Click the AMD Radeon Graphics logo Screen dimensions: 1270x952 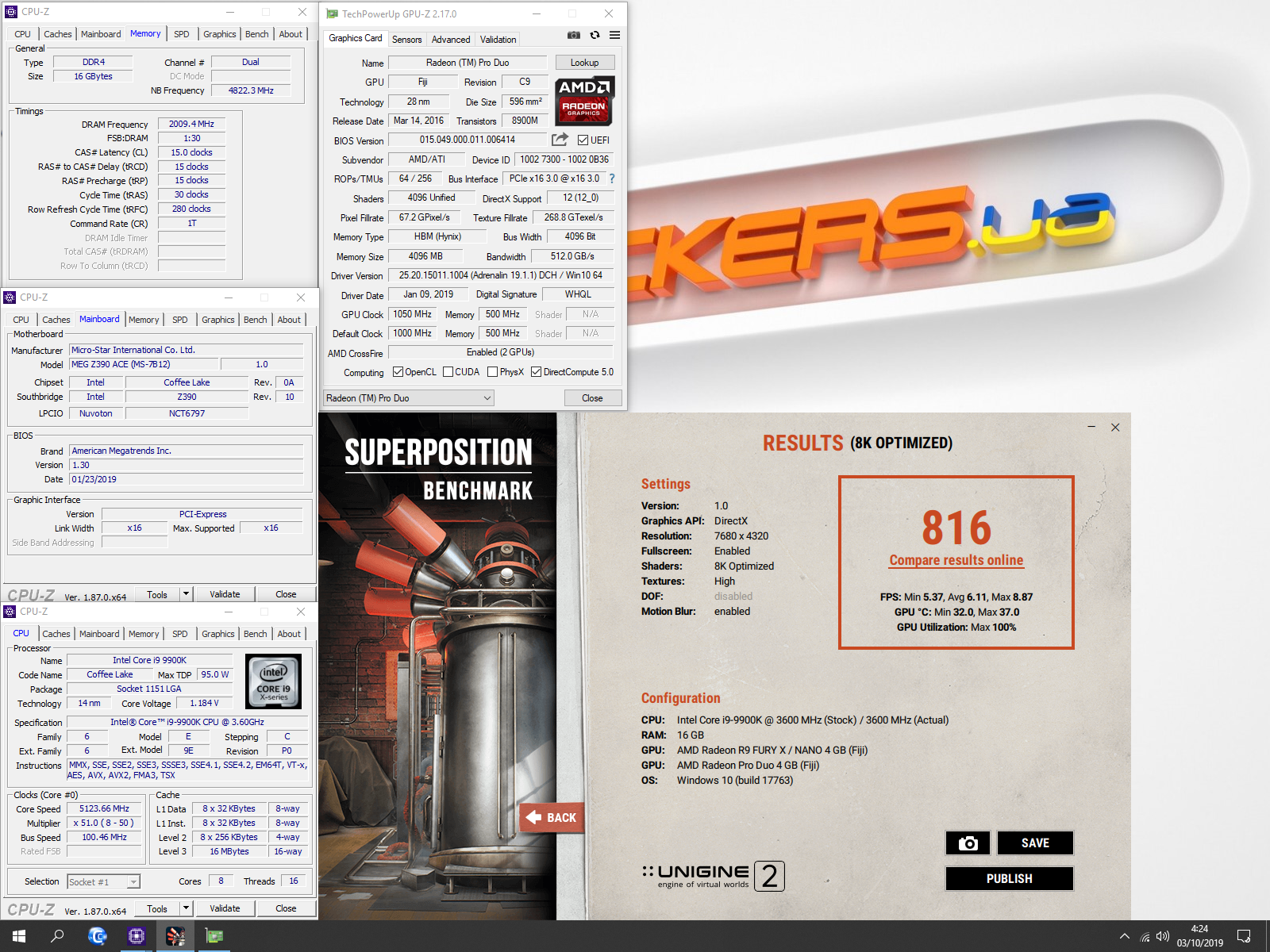coord(584,101)
